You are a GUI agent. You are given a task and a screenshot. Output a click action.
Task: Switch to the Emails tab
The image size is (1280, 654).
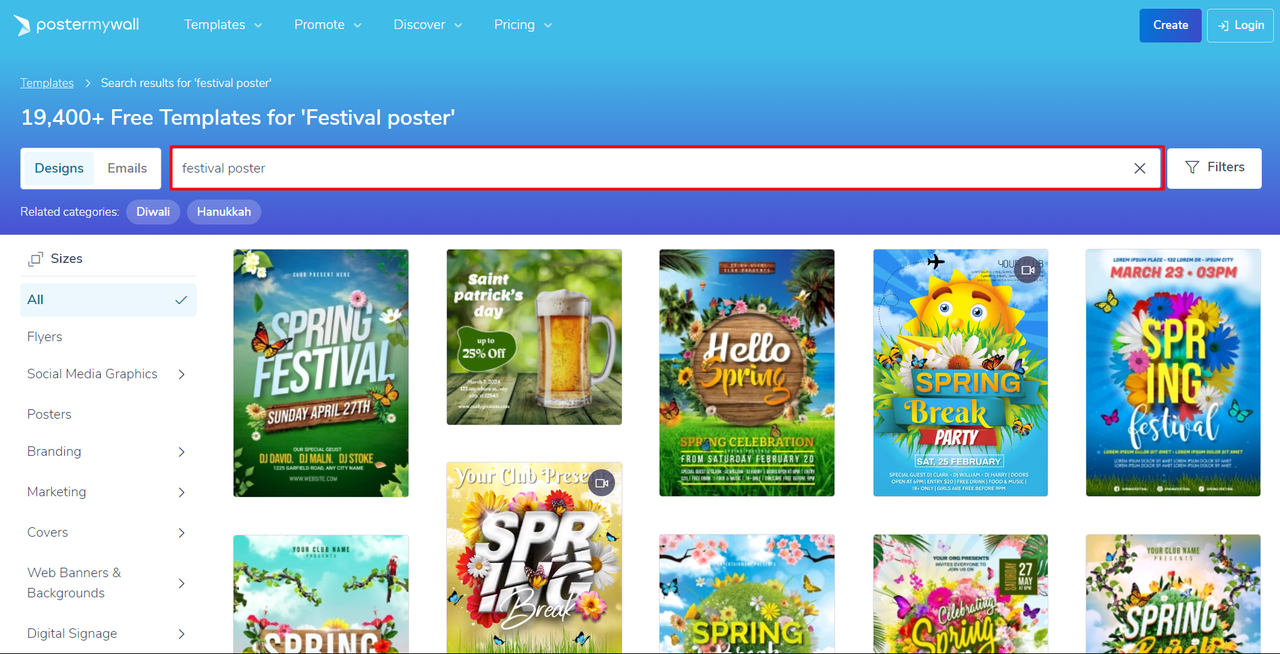point(127,168)
